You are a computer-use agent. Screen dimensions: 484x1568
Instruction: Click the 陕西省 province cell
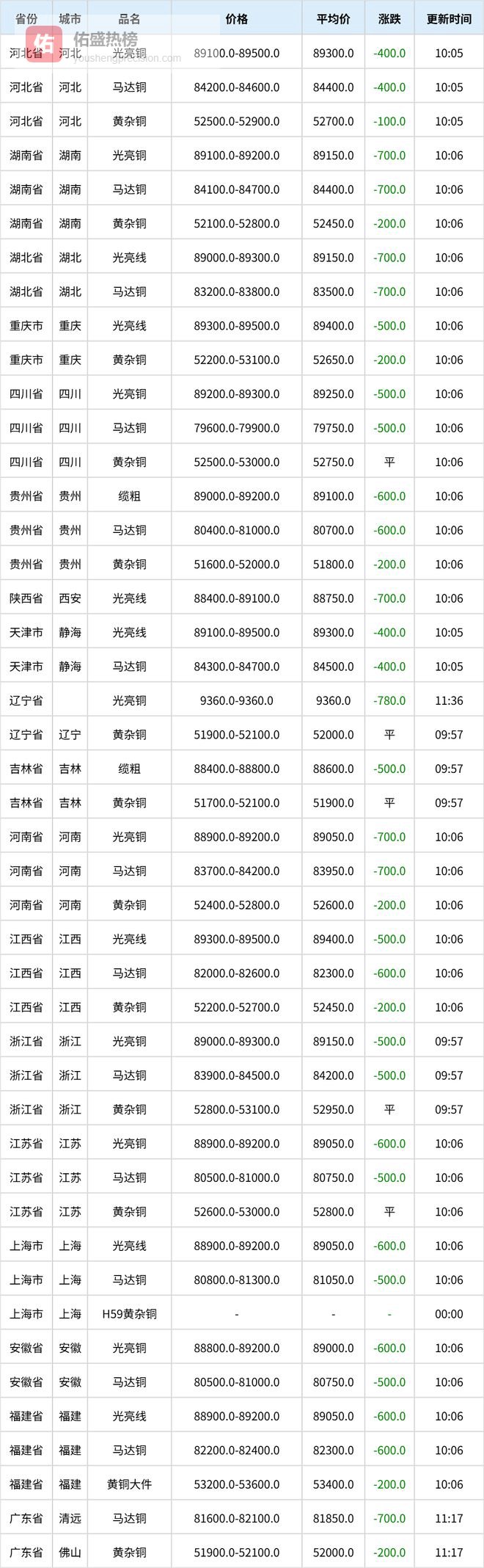[26, 598]
